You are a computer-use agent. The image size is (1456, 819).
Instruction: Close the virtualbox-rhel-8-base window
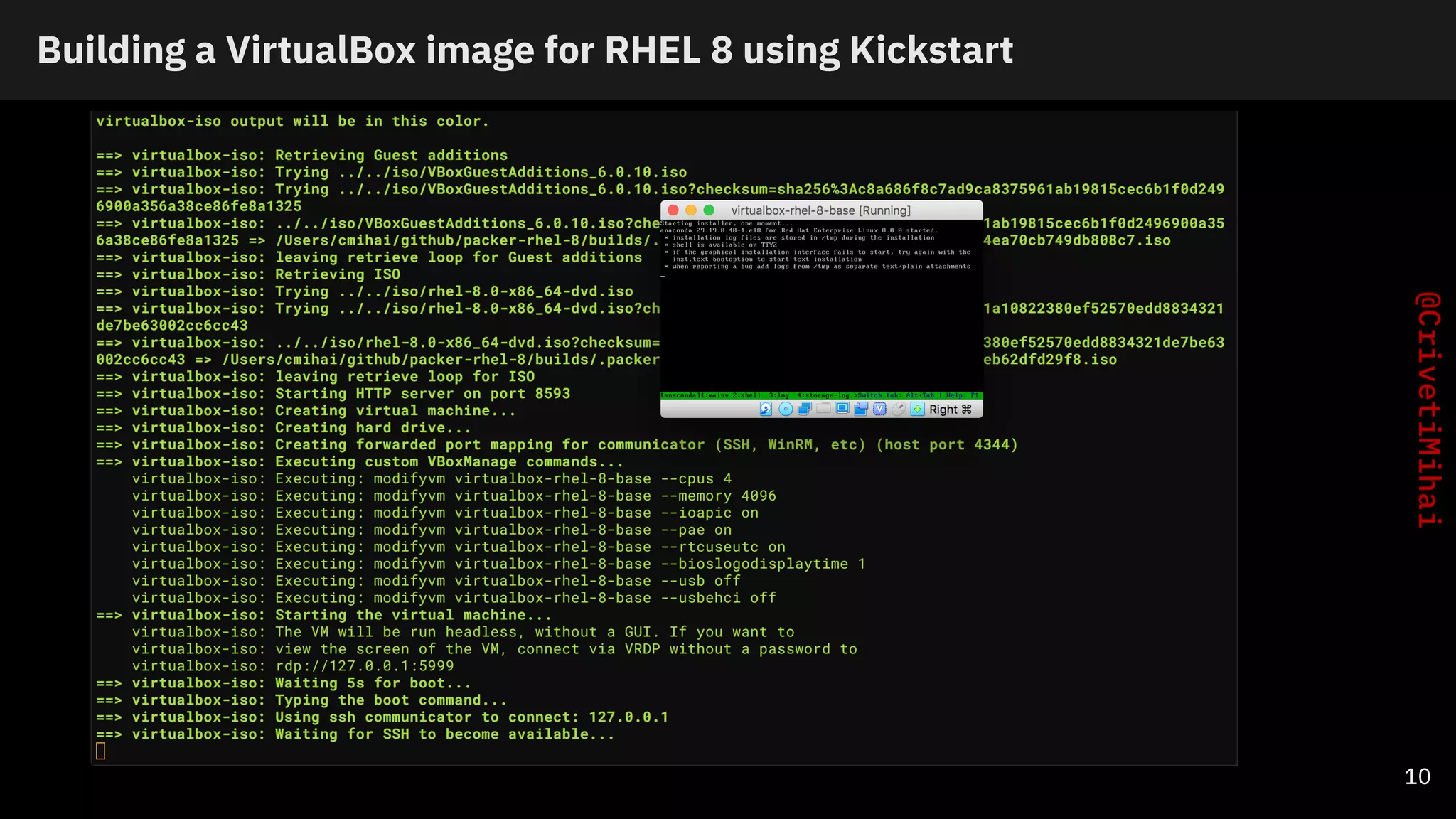[673, 210]
